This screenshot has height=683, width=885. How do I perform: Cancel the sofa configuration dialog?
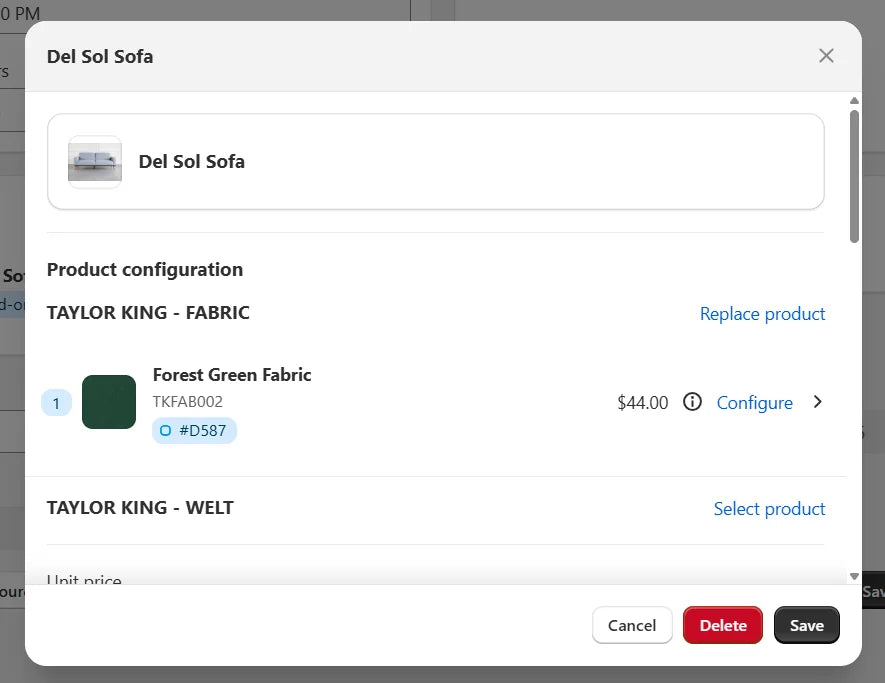[632, 625]
